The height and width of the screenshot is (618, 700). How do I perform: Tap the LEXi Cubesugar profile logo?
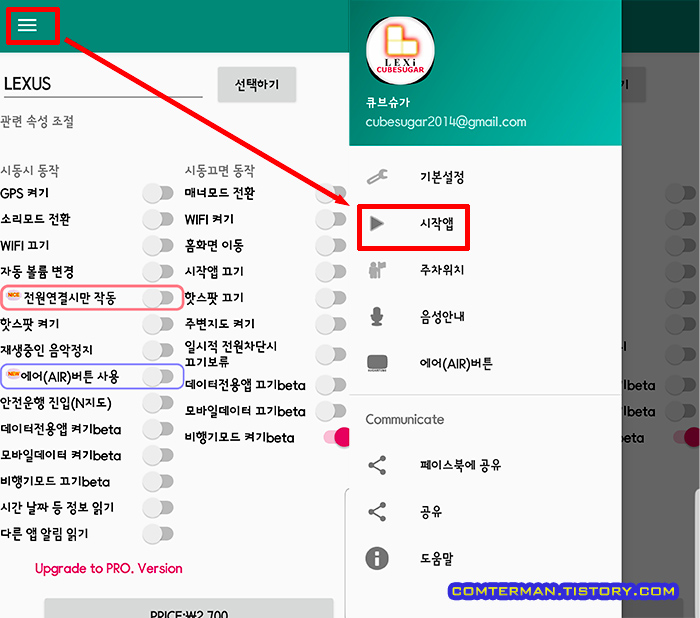[x=400, y=50]
